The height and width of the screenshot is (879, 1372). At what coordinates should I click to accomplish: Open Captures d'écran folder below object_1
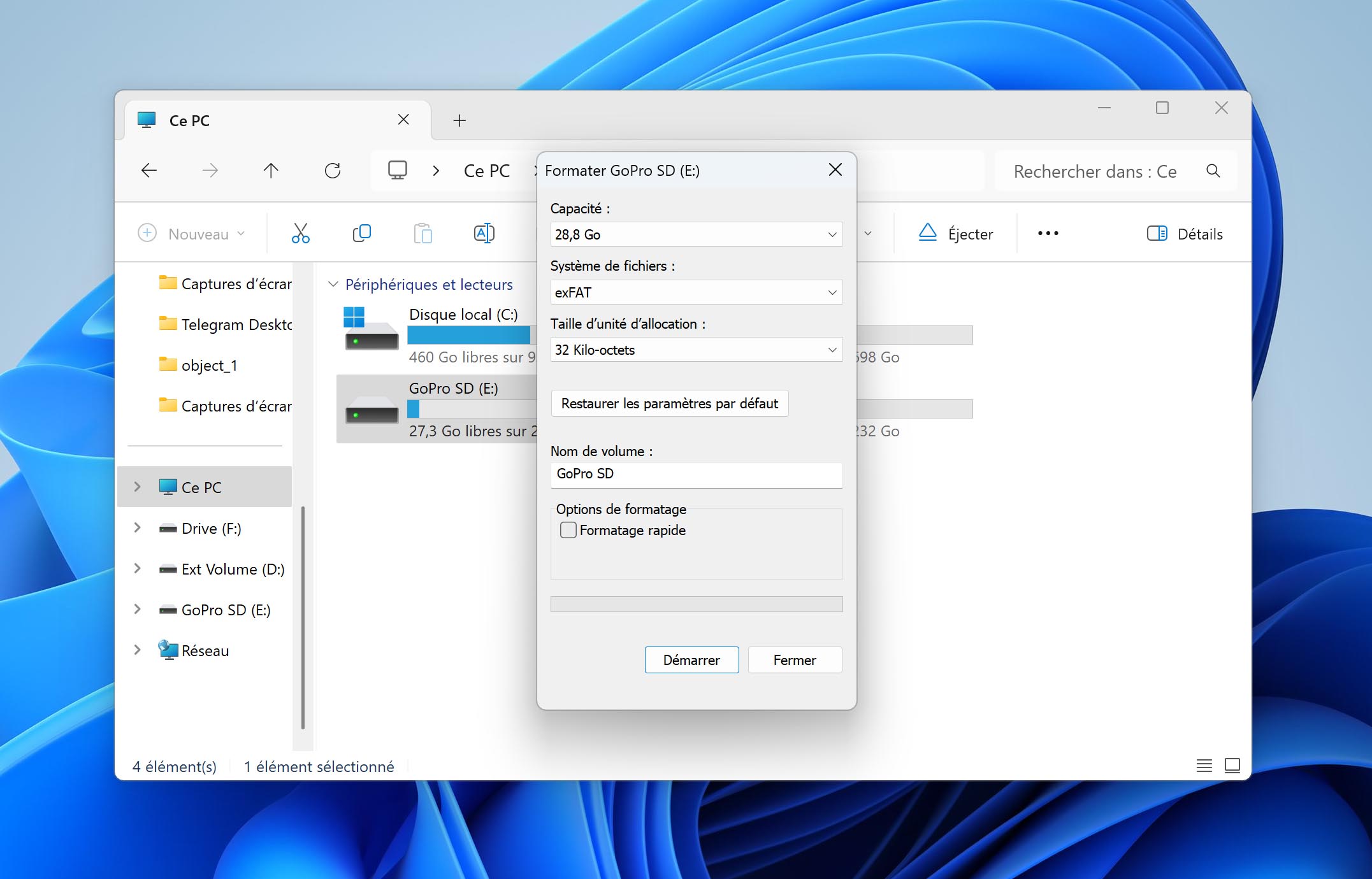(x=224, y=406)
